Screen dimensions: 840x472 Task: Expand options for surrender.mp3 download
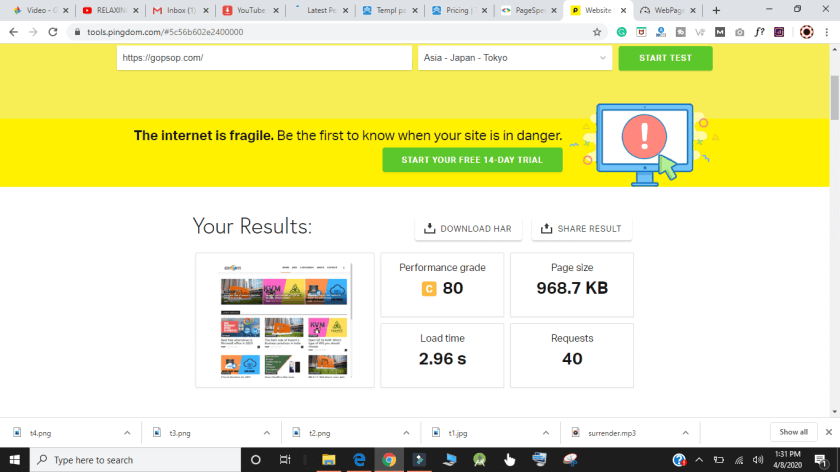(x=685, y=433)
